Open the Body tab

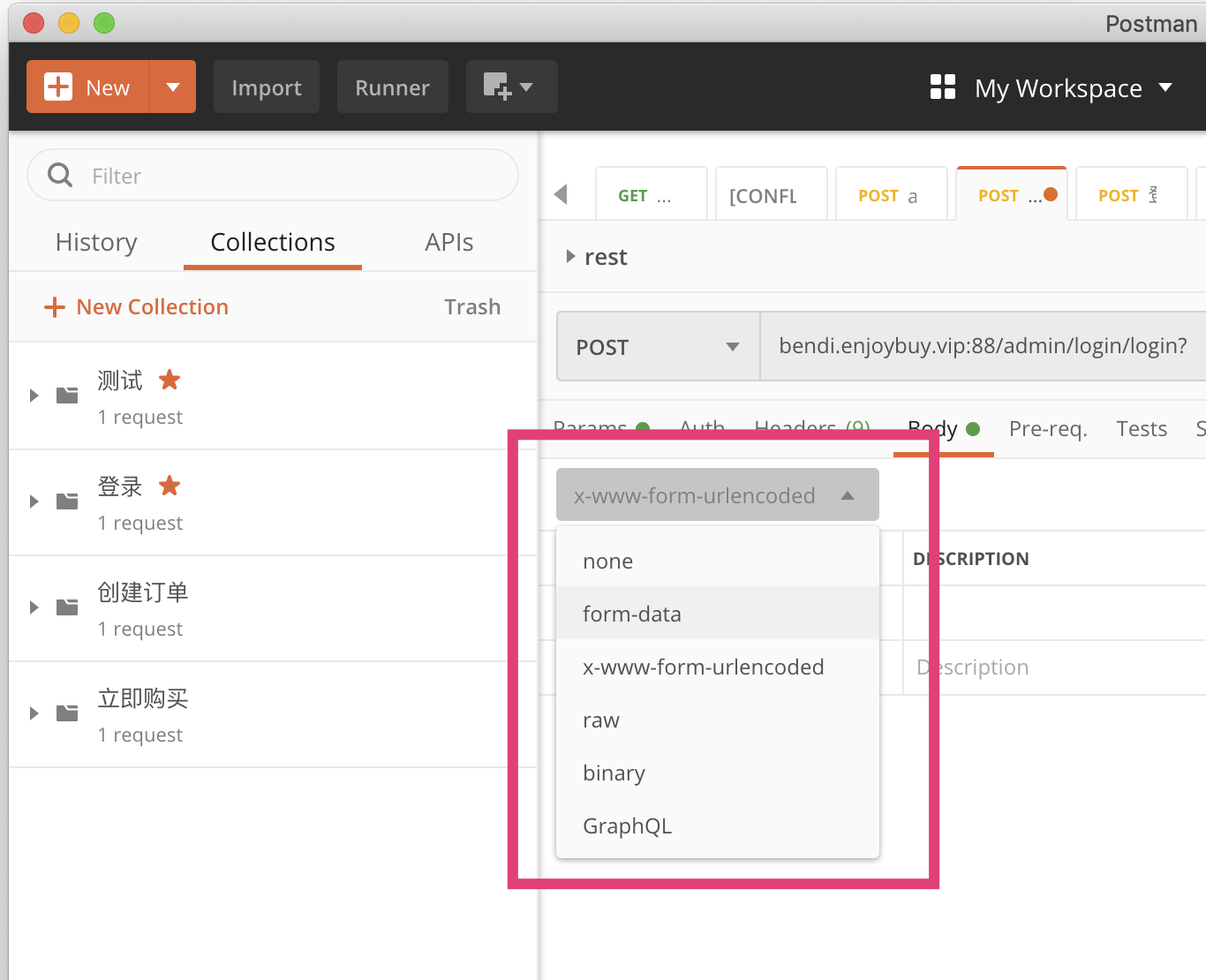944,429
